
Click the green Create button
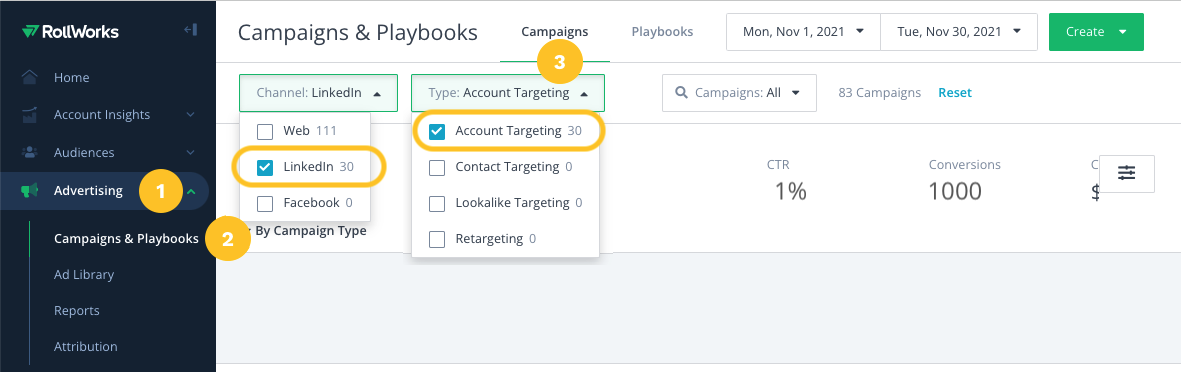click(x=1096, y=32)
